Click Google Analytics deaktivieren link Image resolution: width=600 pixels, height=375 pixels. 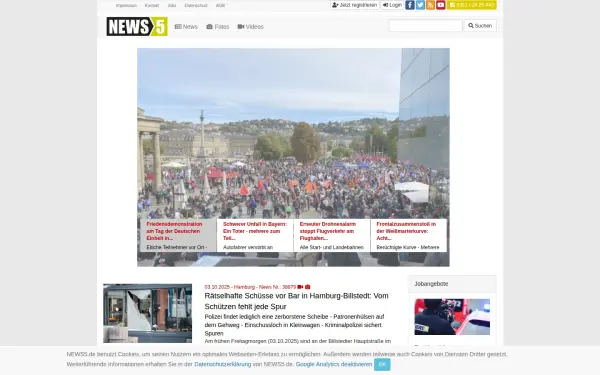tap(334, 364)
